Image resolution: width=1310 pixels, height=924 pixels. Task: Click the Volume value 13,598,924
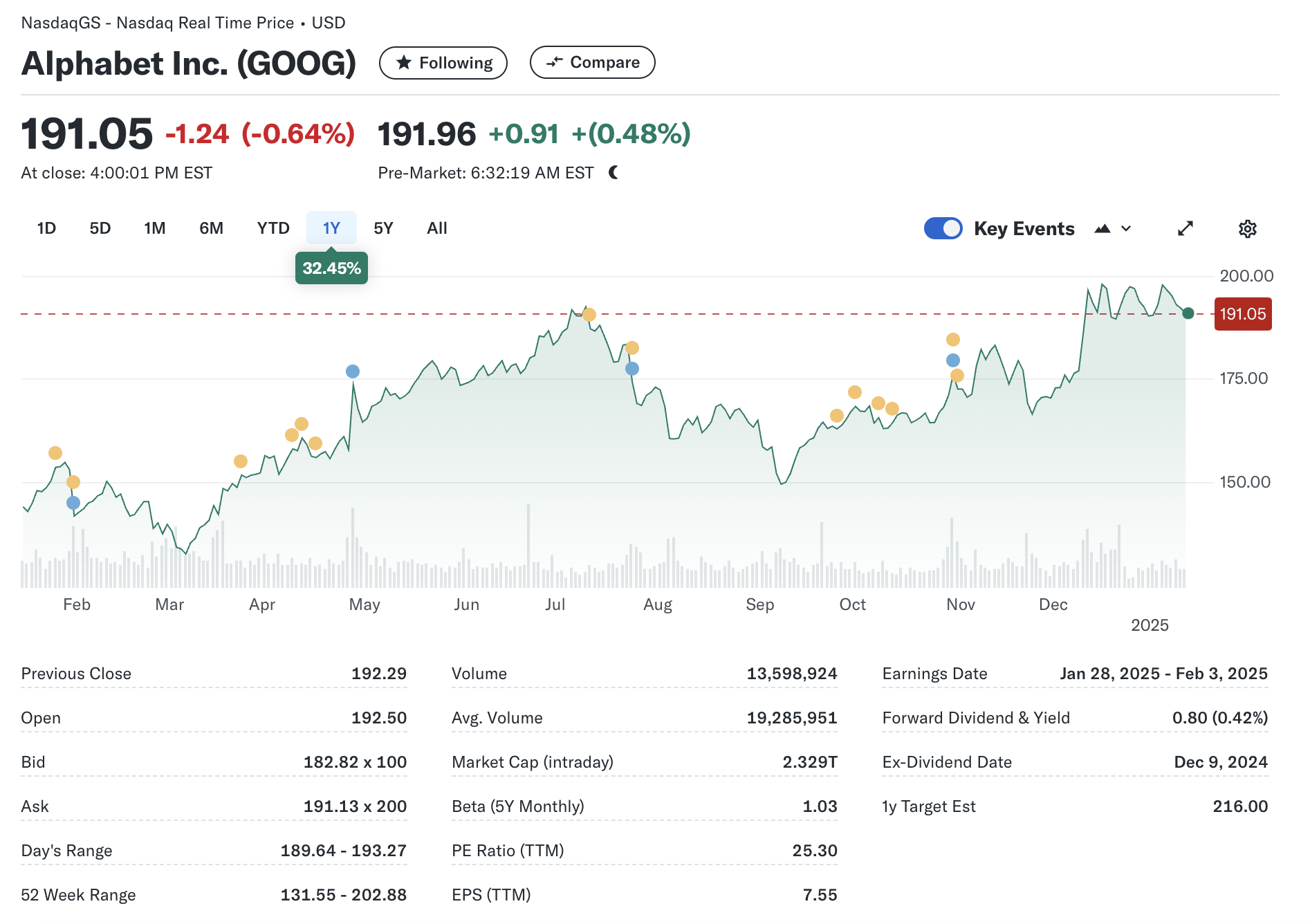coord(792,674)
